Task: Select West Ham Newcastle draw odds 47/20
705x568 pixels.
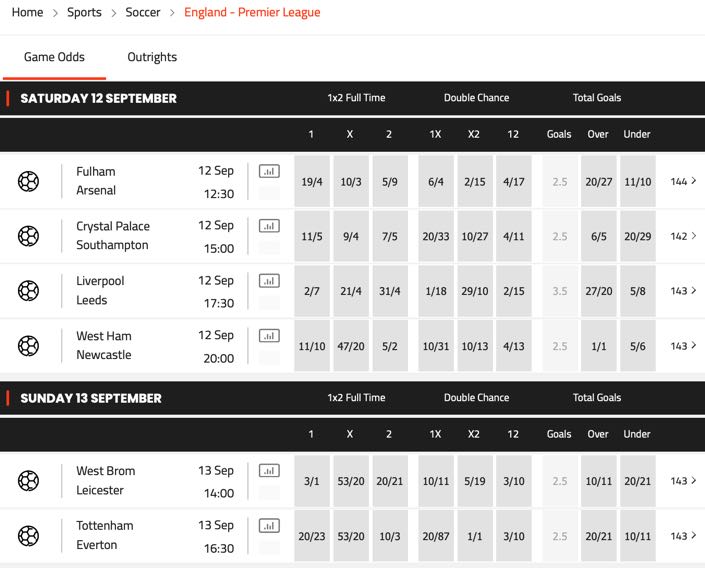Action: [351, 346]
